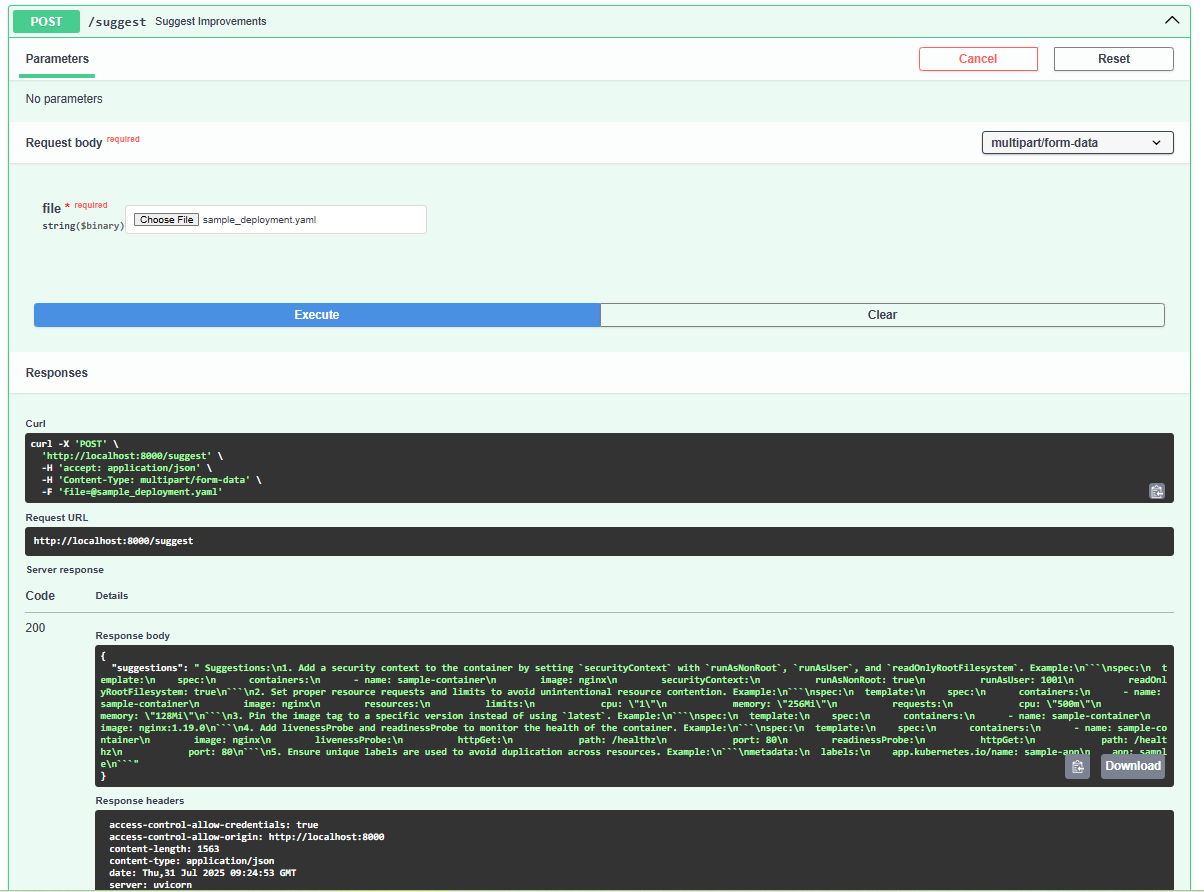Click the Responses section heading
1204x892 pixels.
(x=57, y=373)
